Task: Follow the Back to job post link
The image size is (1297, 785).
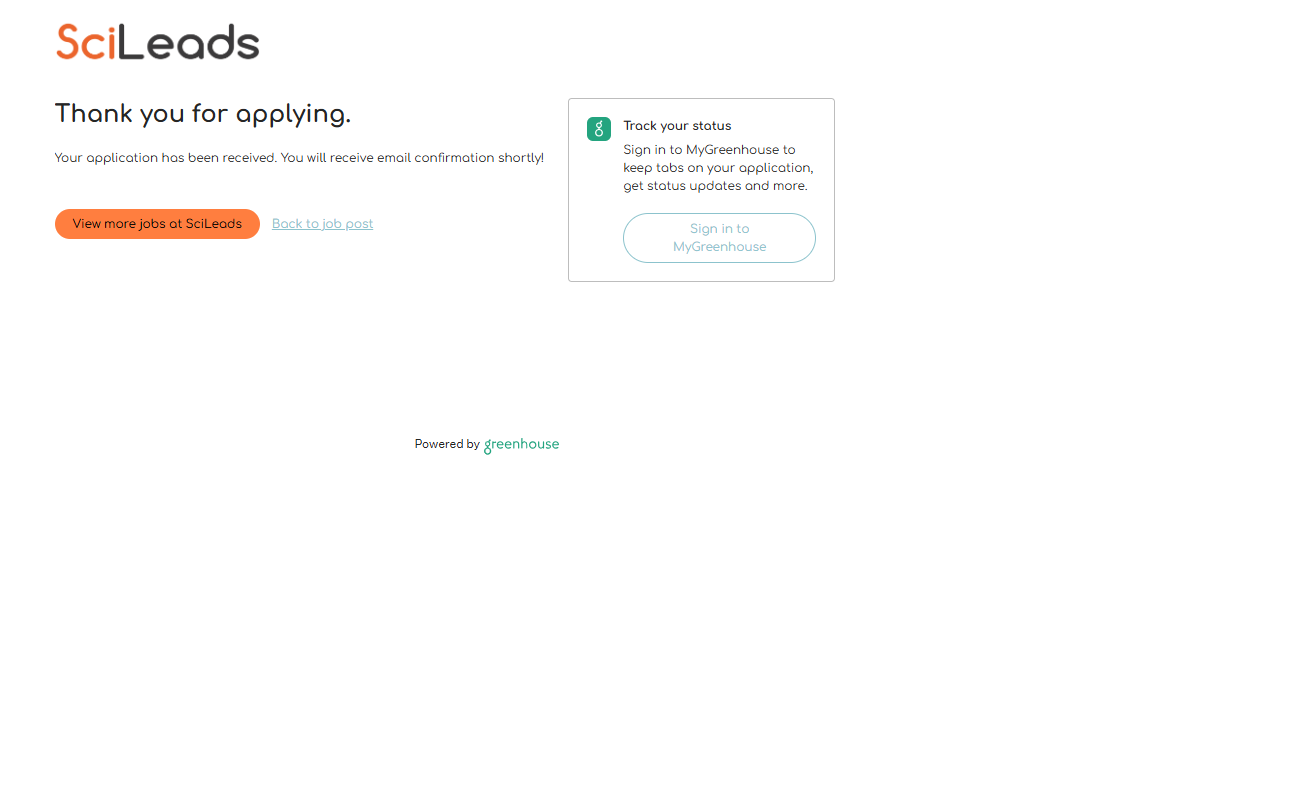Action: [322, 224]
